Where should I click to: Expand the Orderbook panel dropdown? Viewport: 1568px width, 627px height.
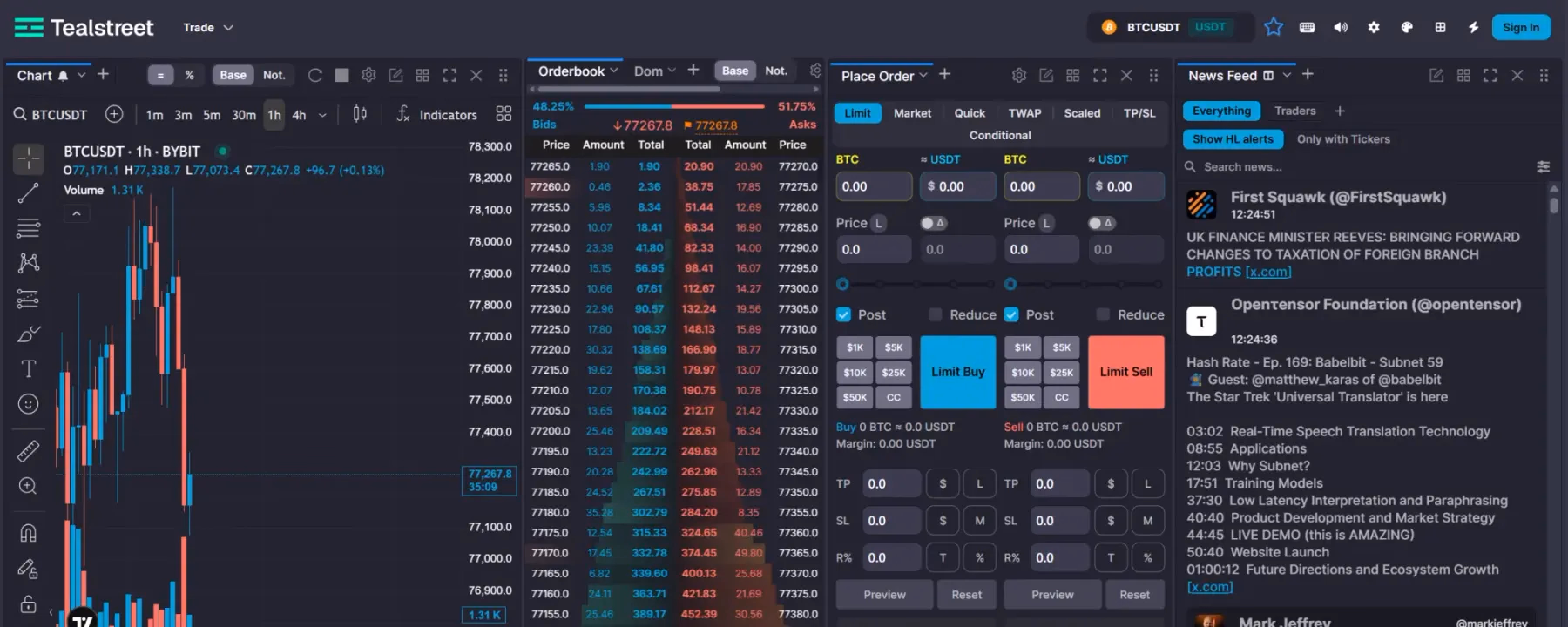click(614, 71)
